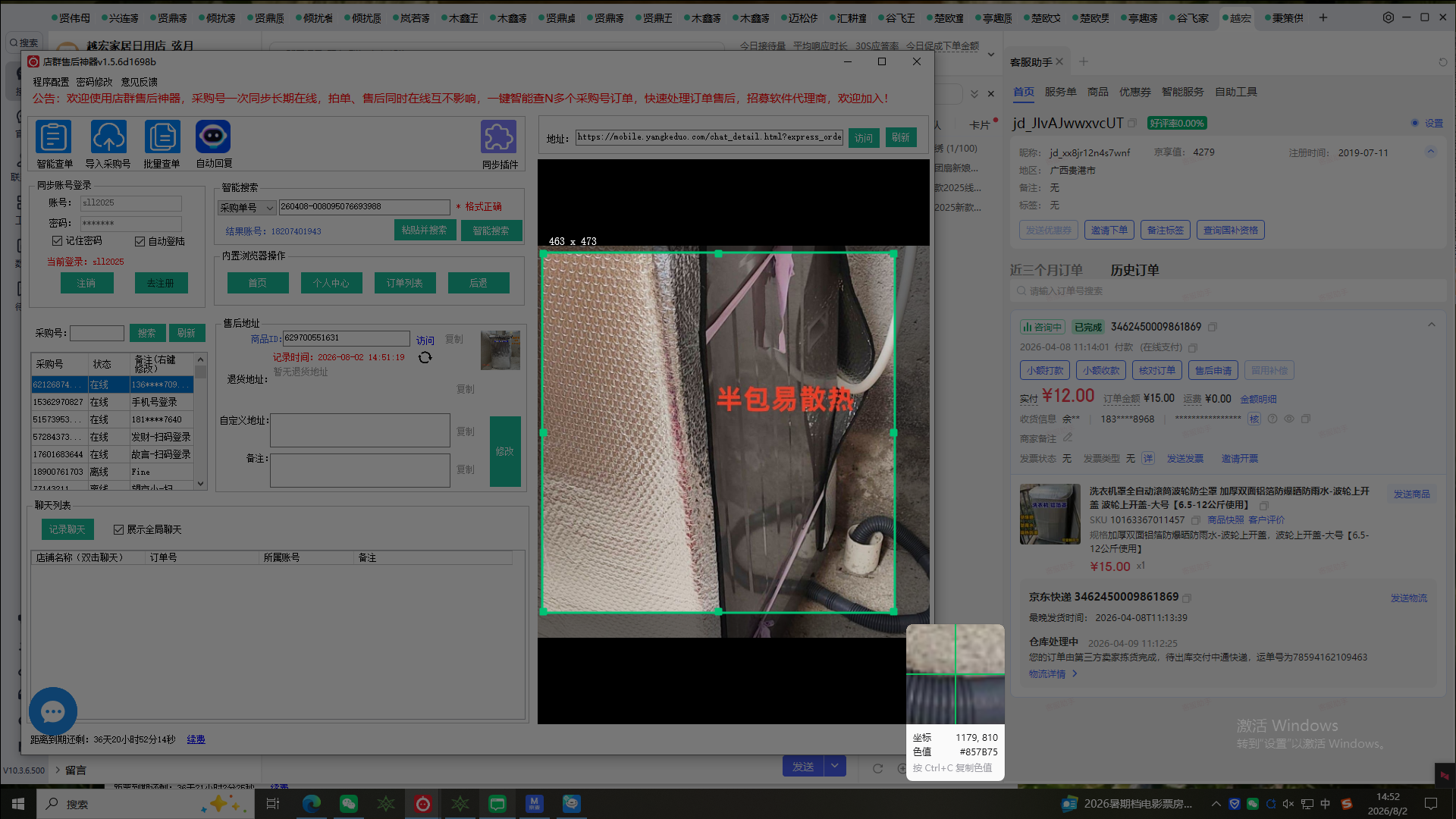The width and height of the screenshot is (1456, 819).
Task: Open the 采购单号 search type dropdown
Action: [x=247, y=207]
